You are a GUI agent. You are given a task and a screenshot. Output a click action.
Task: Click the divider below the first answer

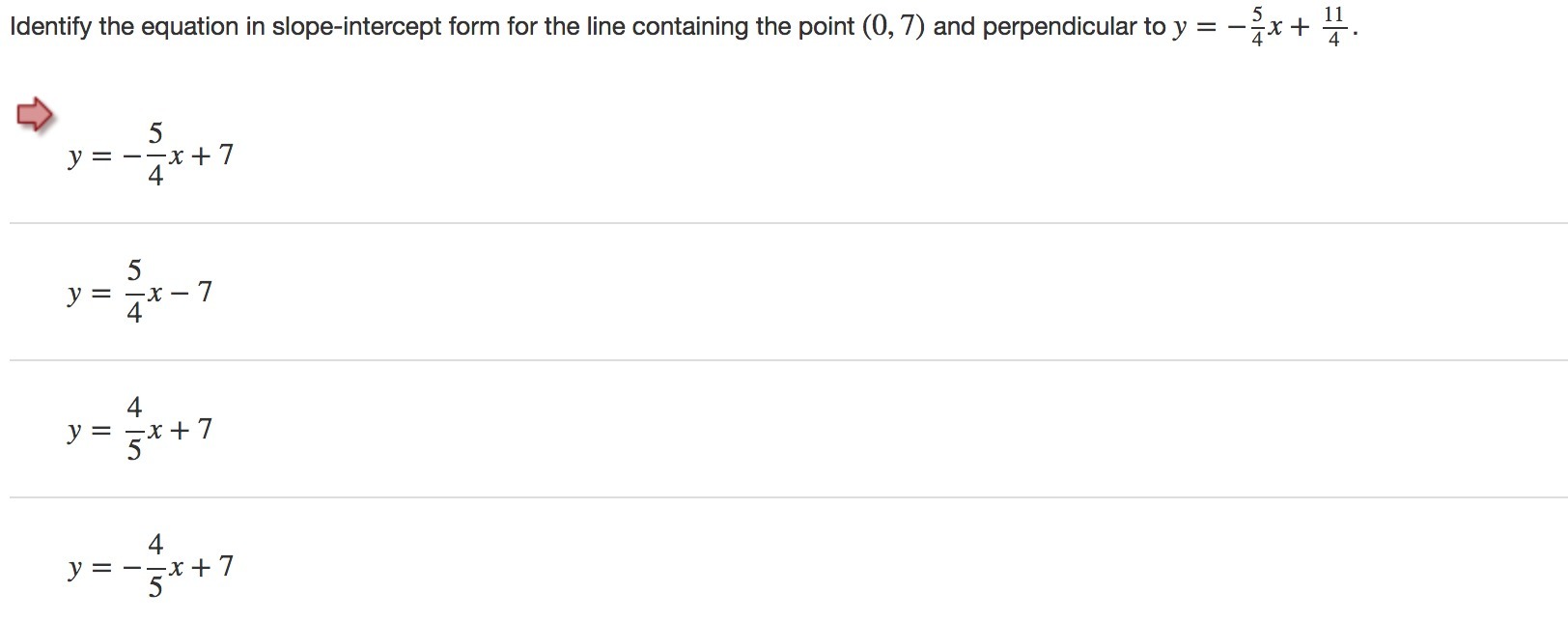[789, 223]
